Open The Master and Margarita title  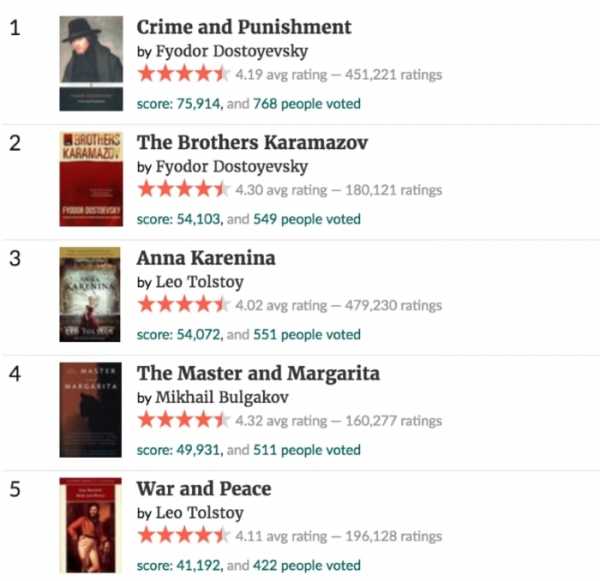point(258,374)
